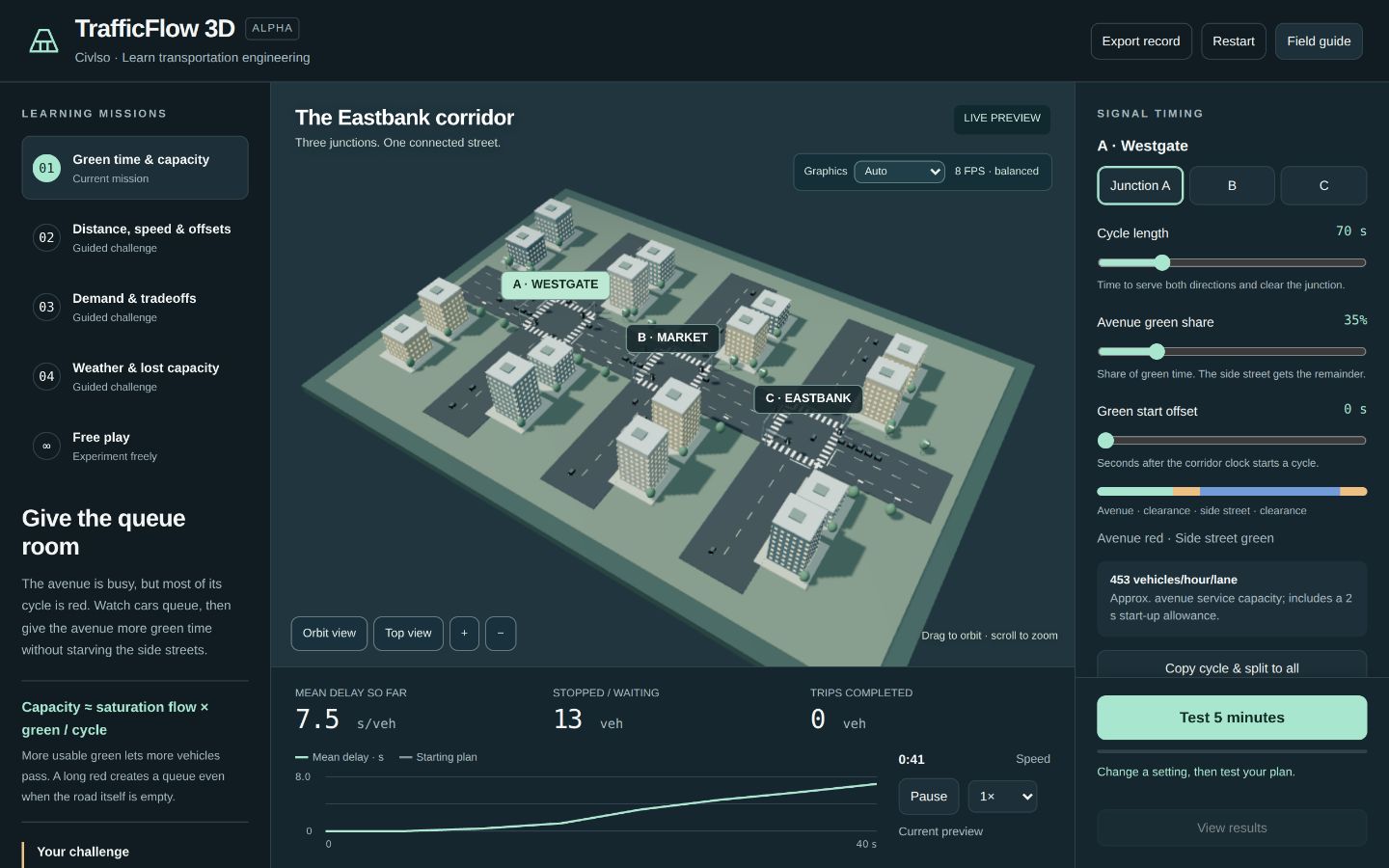Zoom in with the plus button
This screenshot has width=1389, height=868.
coord(464,634)
